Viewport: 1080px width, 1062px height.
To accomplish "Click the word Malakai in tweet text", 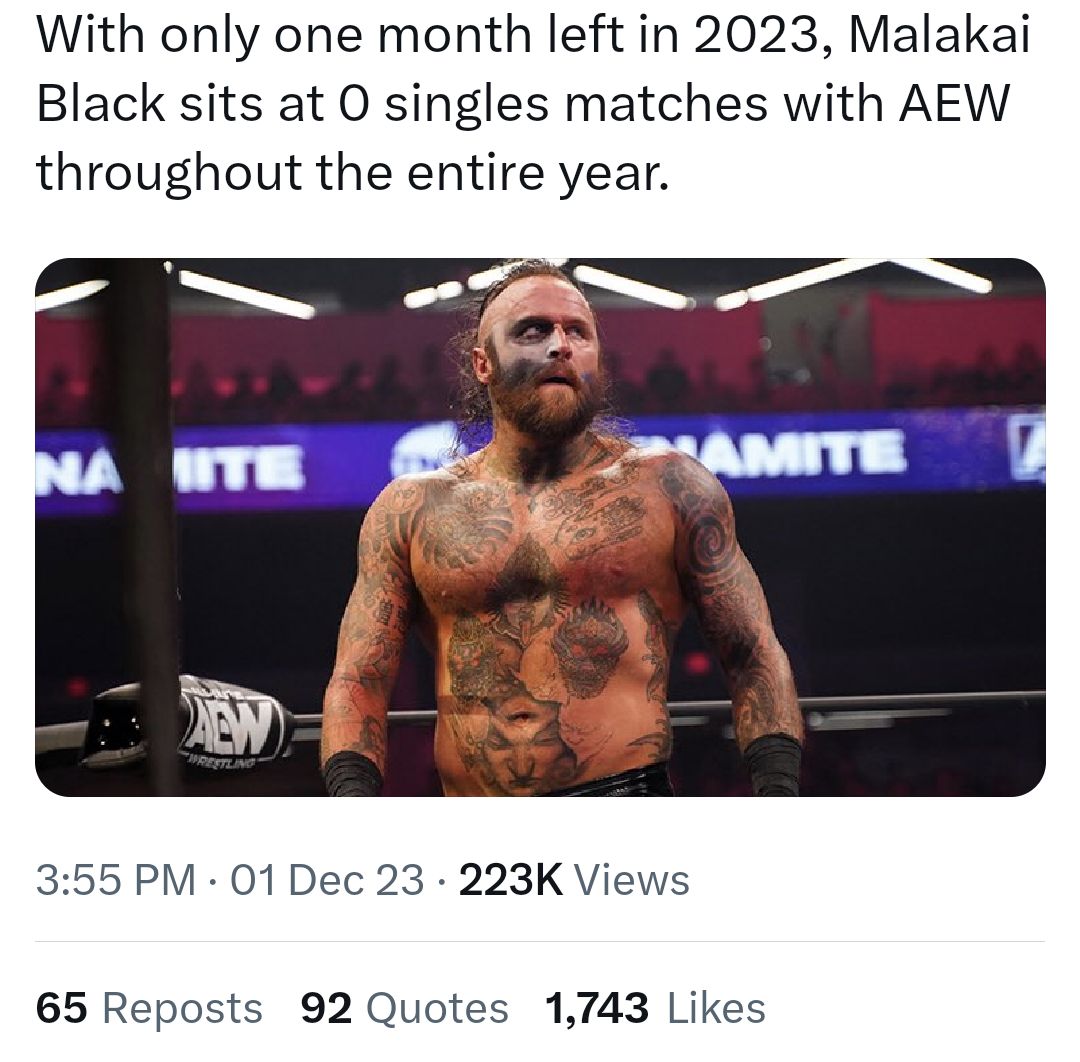I will [x=938, y=37].
